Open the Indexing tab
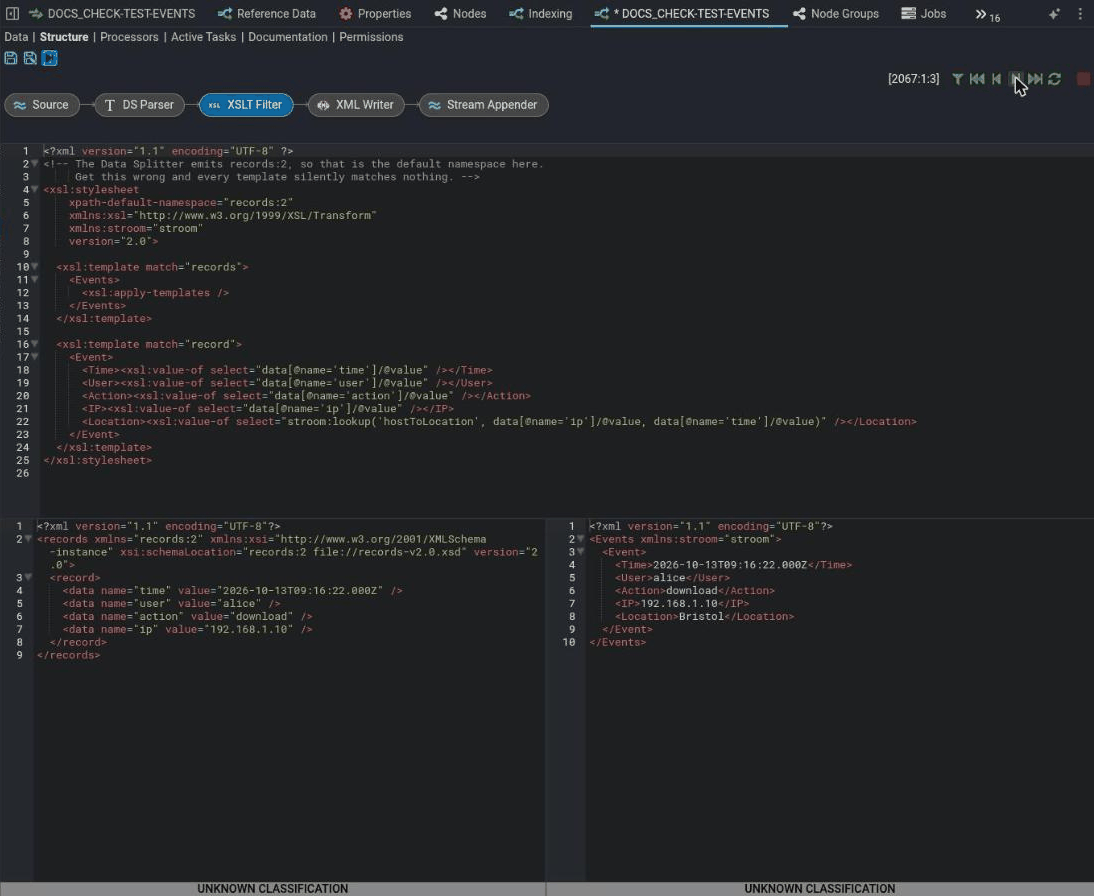 (541, 13)
